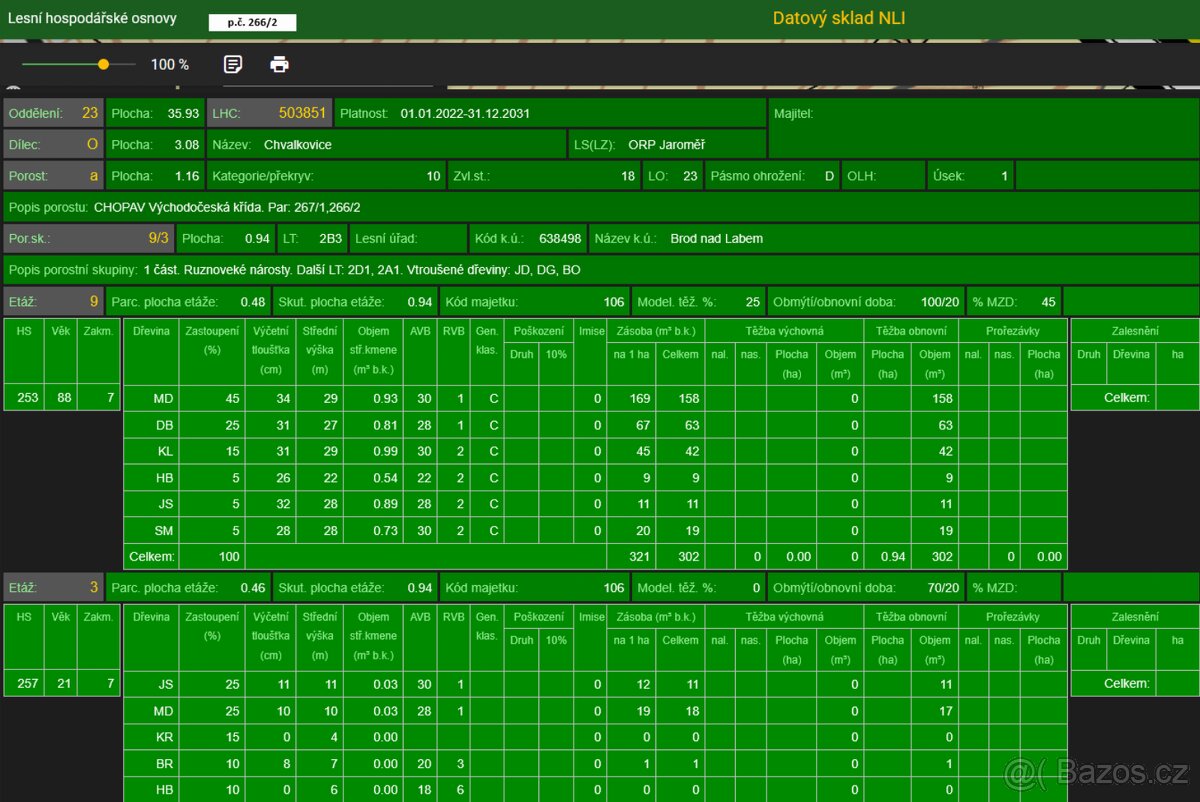Click the 100 % zoom level label
This screenshot has height=802, width=1200.
(x=170, y=65)
